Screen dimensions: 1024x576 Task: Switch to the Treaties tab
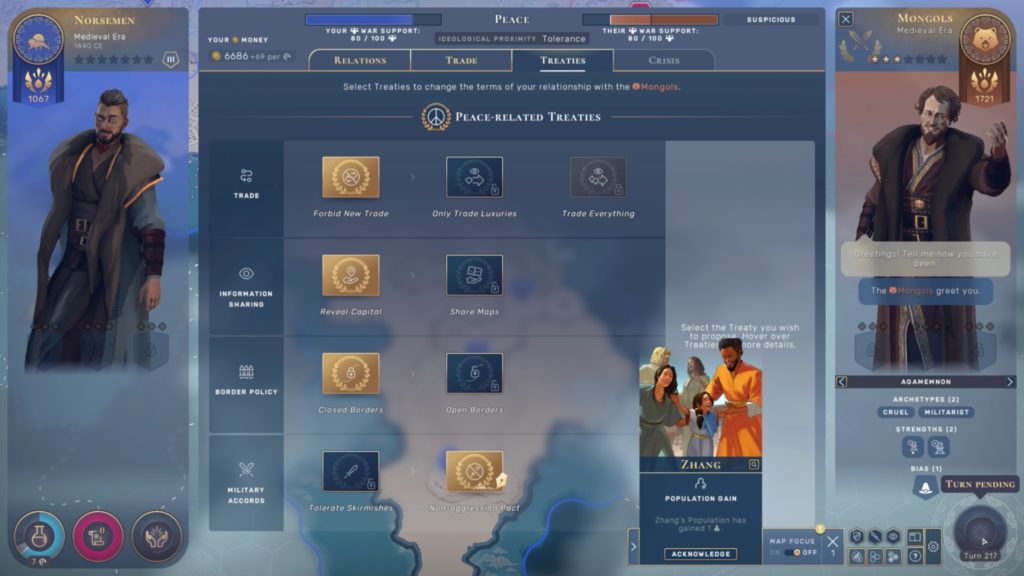point(562,60)
